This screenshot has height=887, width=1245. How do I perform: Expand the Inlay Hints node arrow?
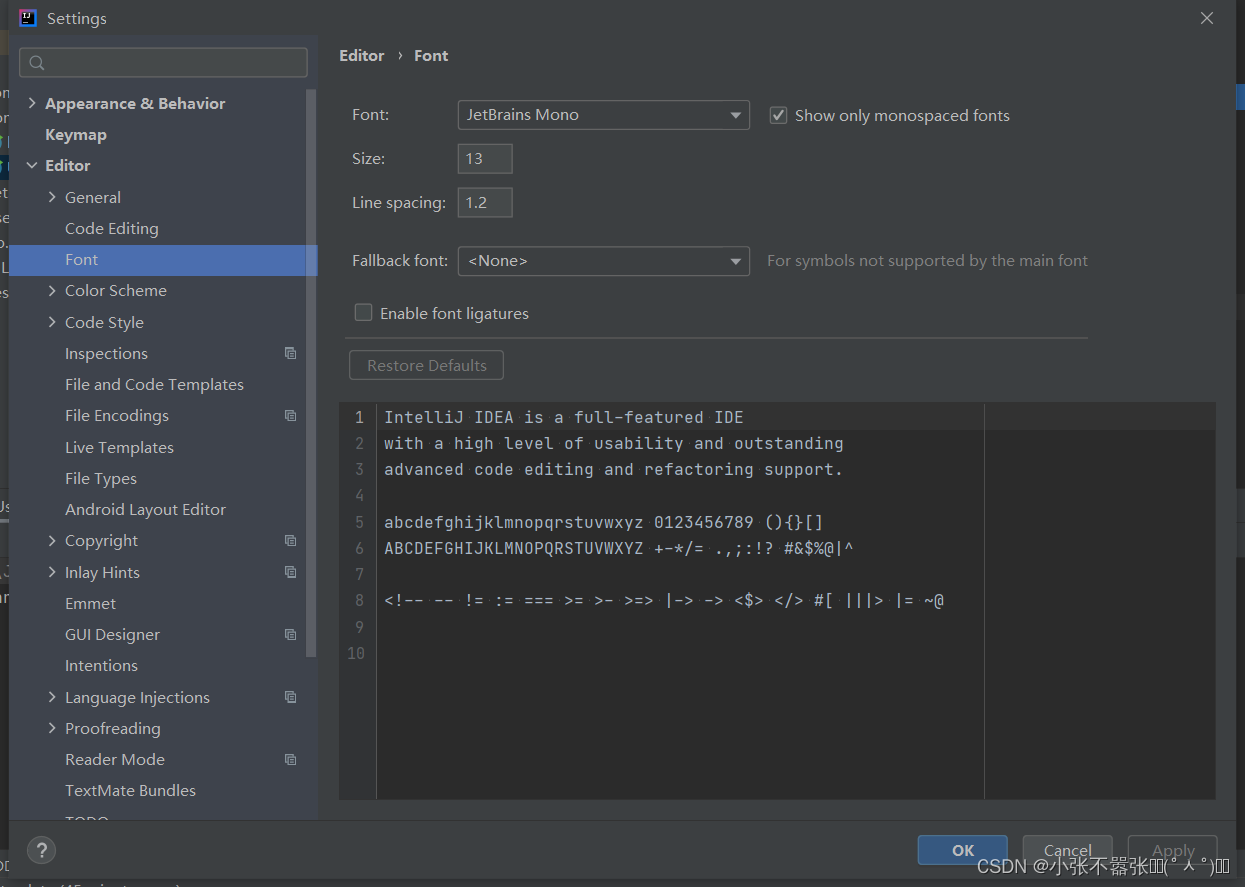(52, 572)
